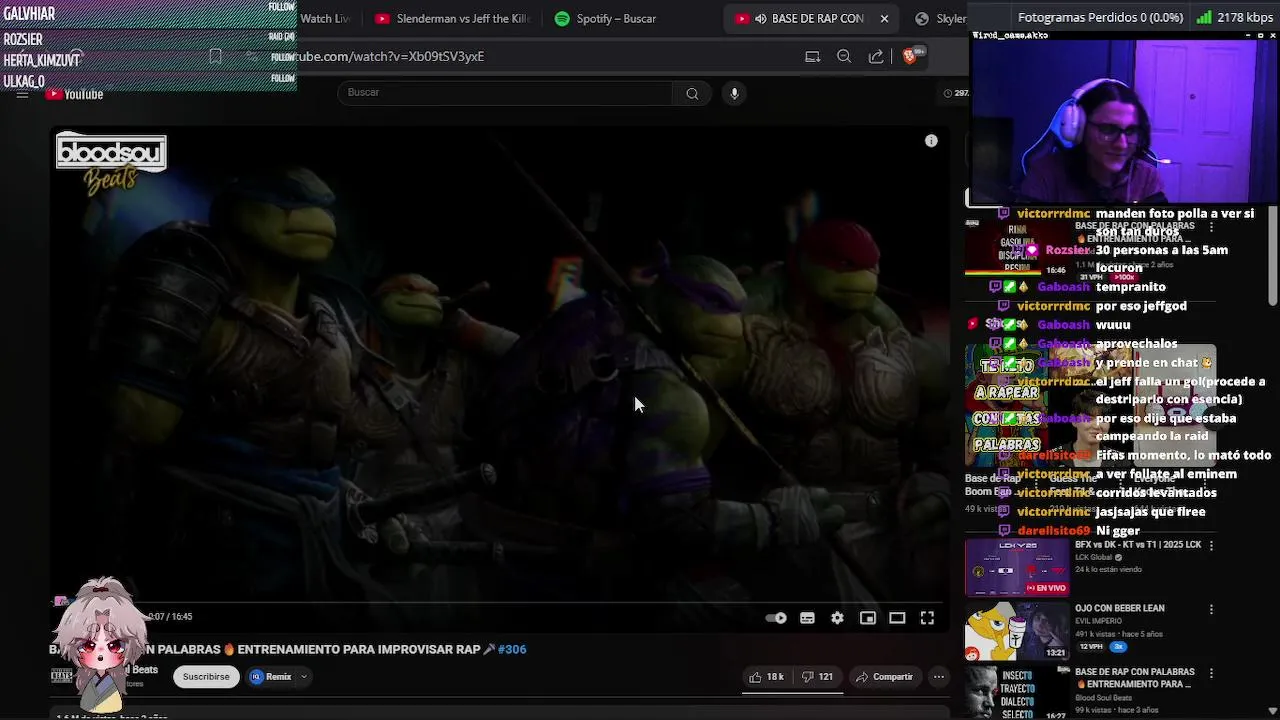Switch to miniplayer mode
The height and width of the screenshot is (720, 1280).
tap(868, 618)
